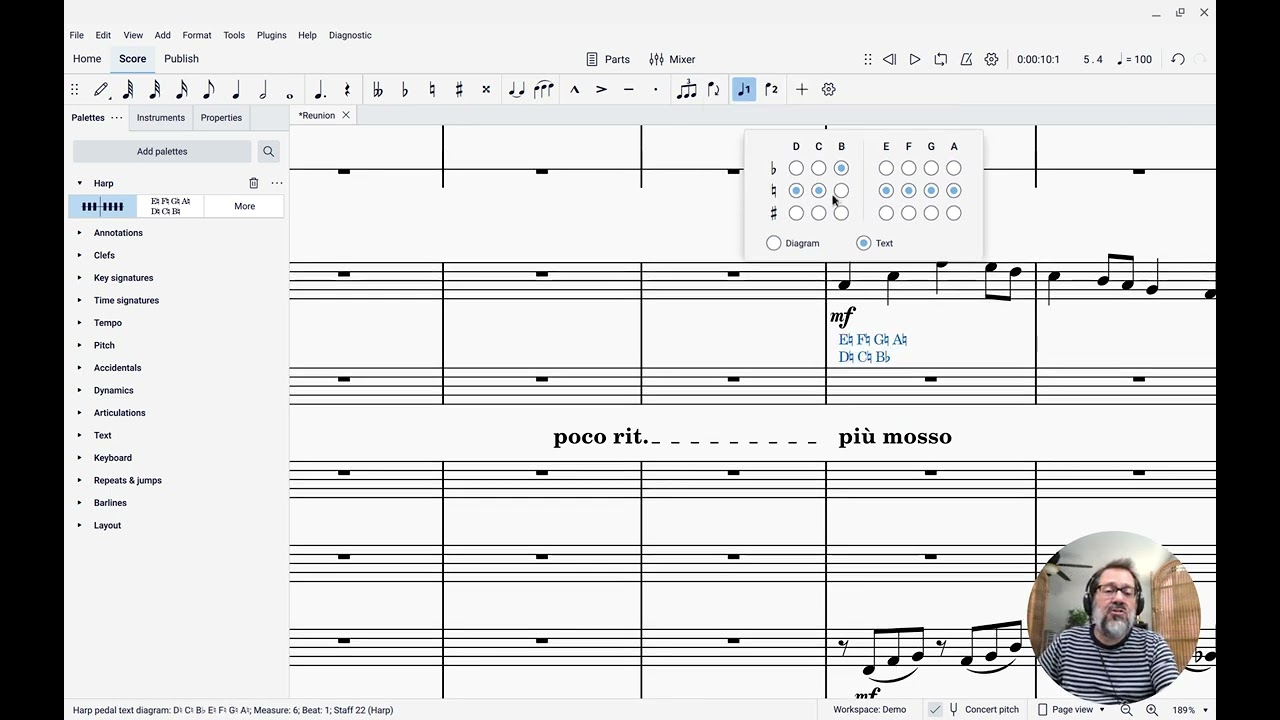Viewport: 1280px width, 720px height.
Task: Rewind playback to start
Action: click(889, 59)
